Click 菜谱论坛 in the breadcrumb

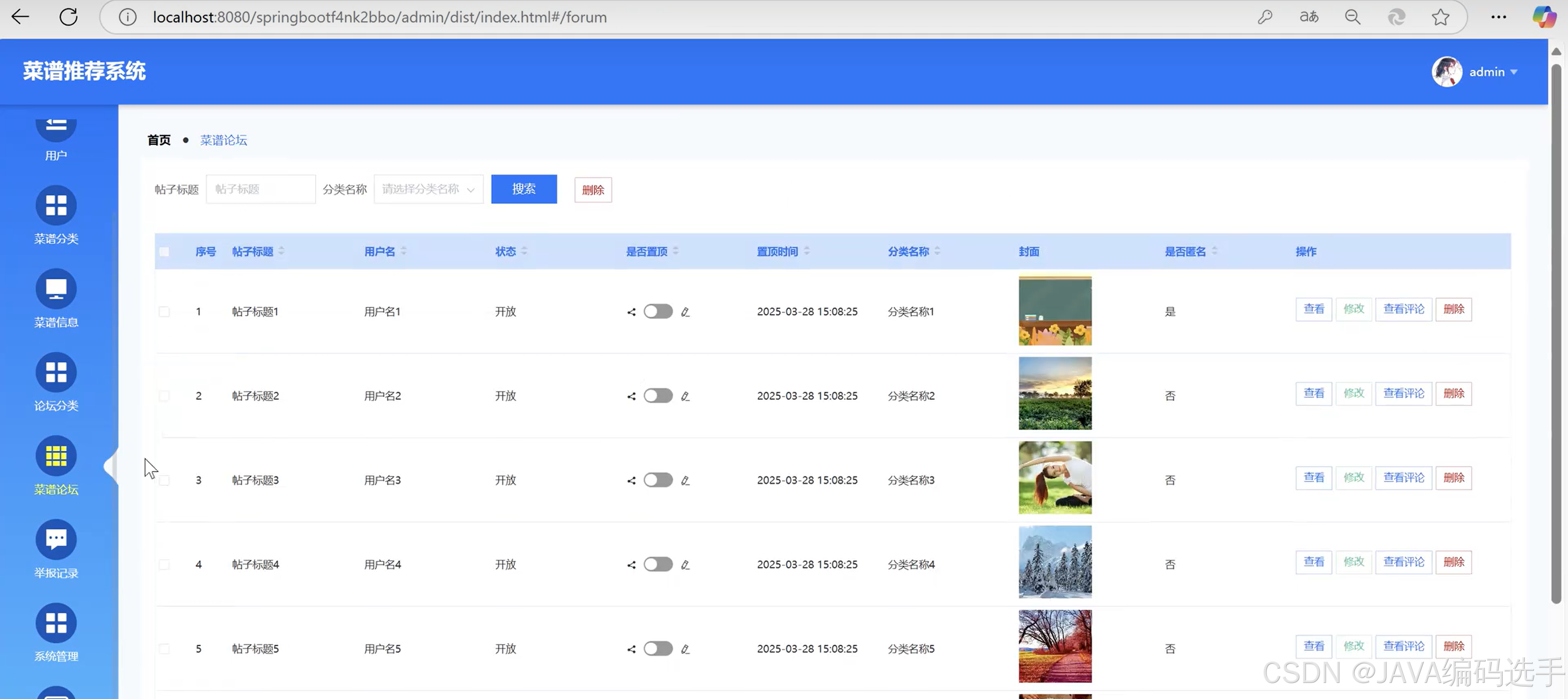tap(223, 141)
